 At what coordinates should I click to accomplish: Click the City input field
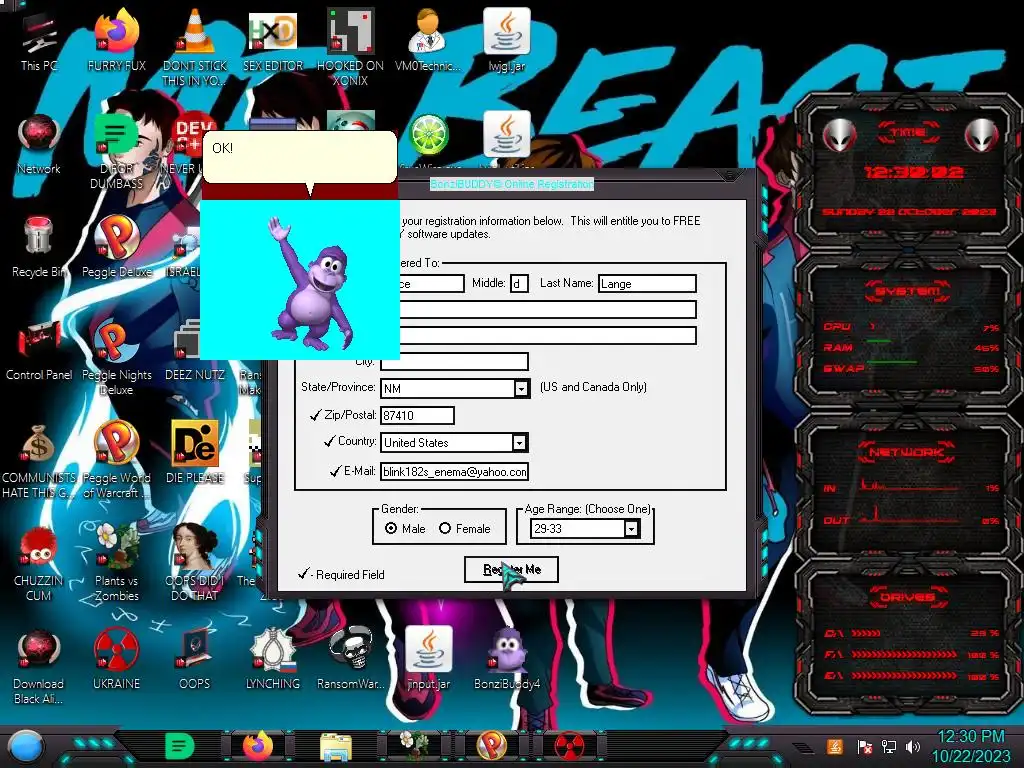tap(455, 361)
